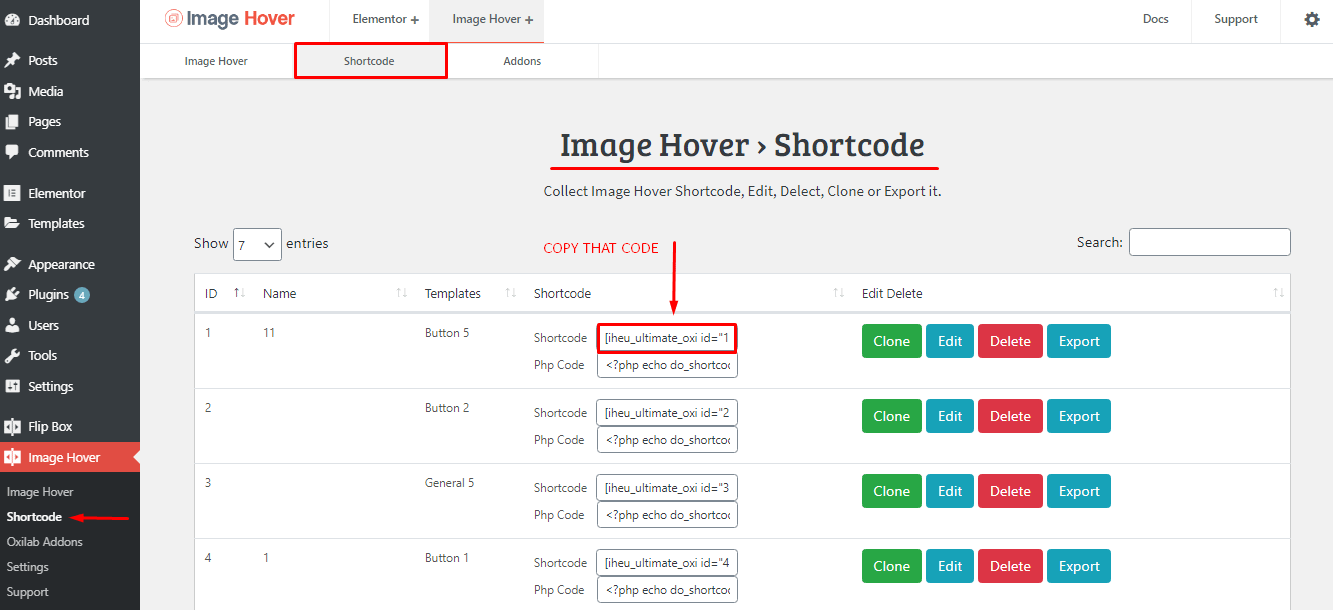Sort table by Shortcode column arrows
The image size is (1333, 610).
click(838, 293)
